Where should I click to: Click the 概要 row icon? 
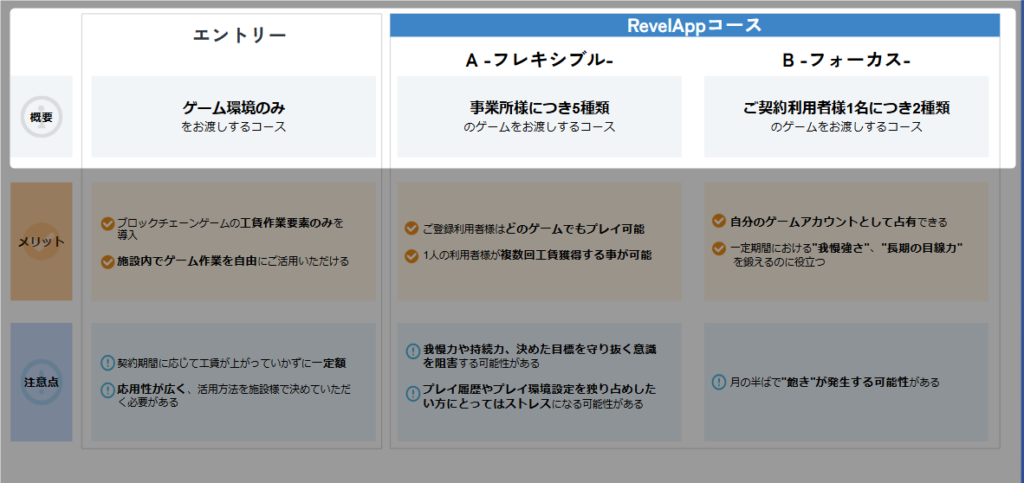tap(41, 117)
